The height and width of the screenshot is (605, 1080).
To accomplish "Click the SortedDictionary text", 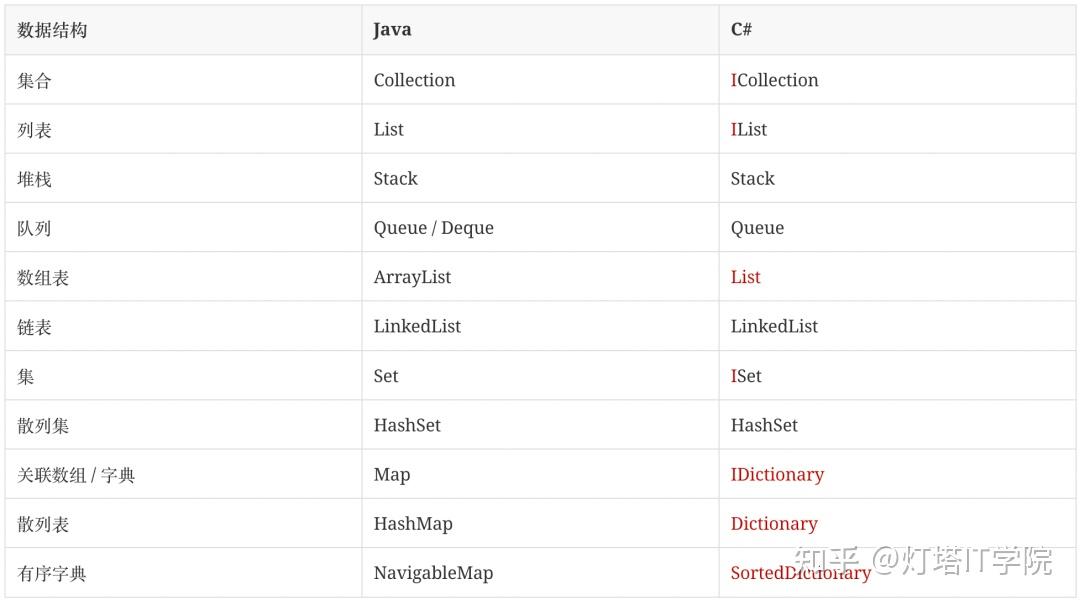I will point(800,573).
